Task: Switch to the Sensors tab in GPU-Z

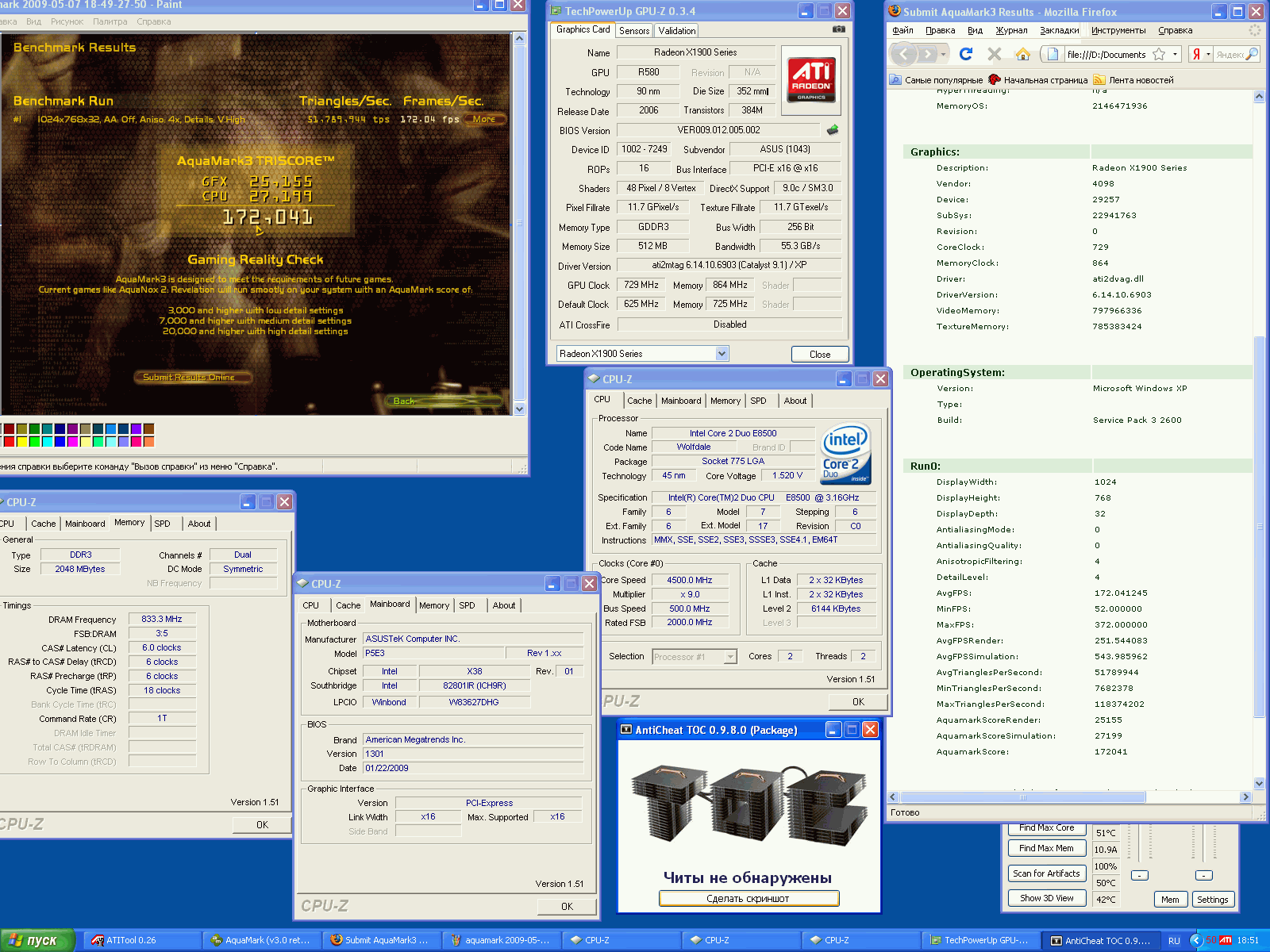Action: pyautogui.click(x=634, y=30)
